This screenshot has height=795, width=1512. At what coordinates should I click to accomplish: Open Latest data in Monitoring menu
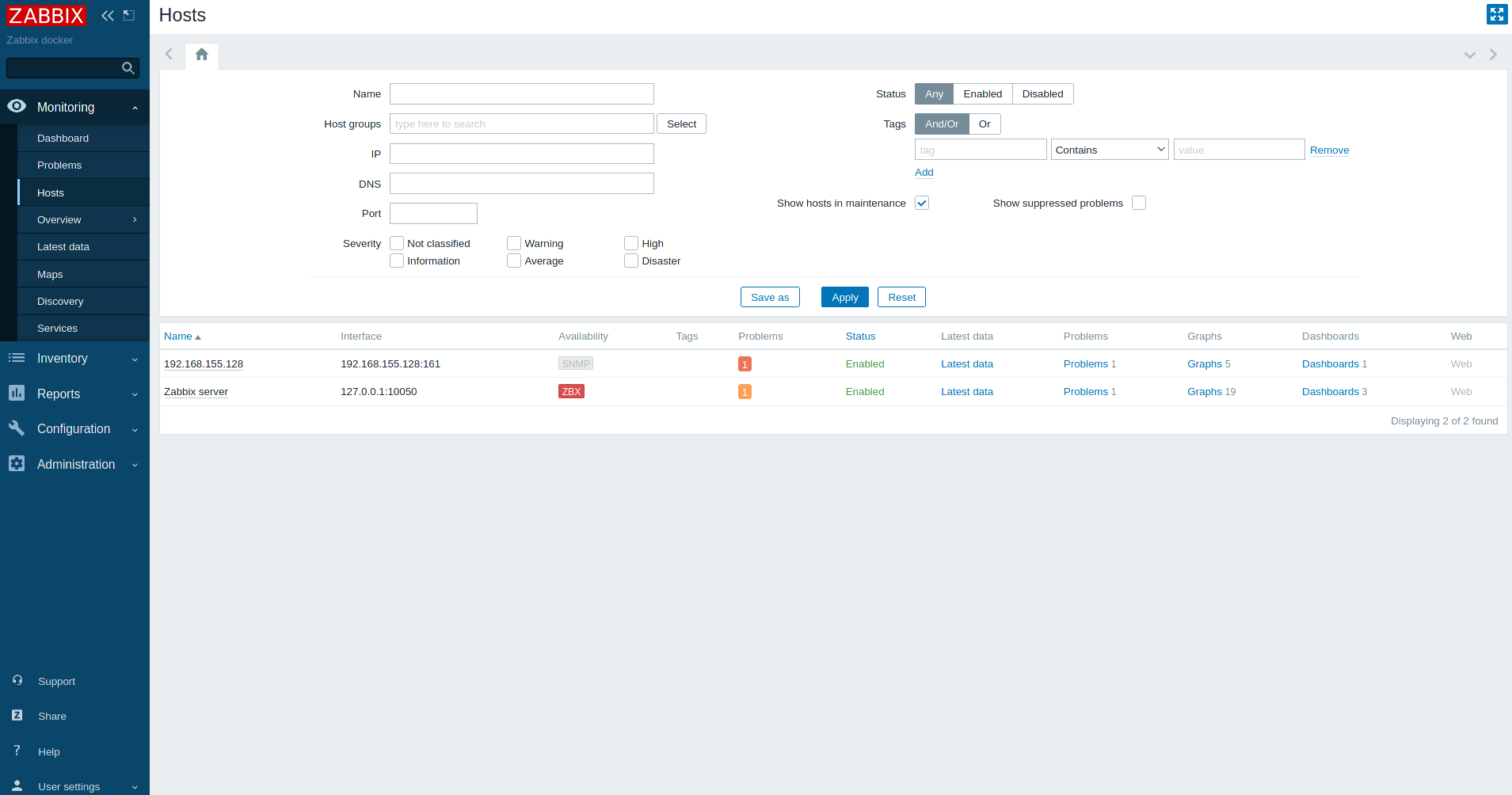tap(63, 247)
